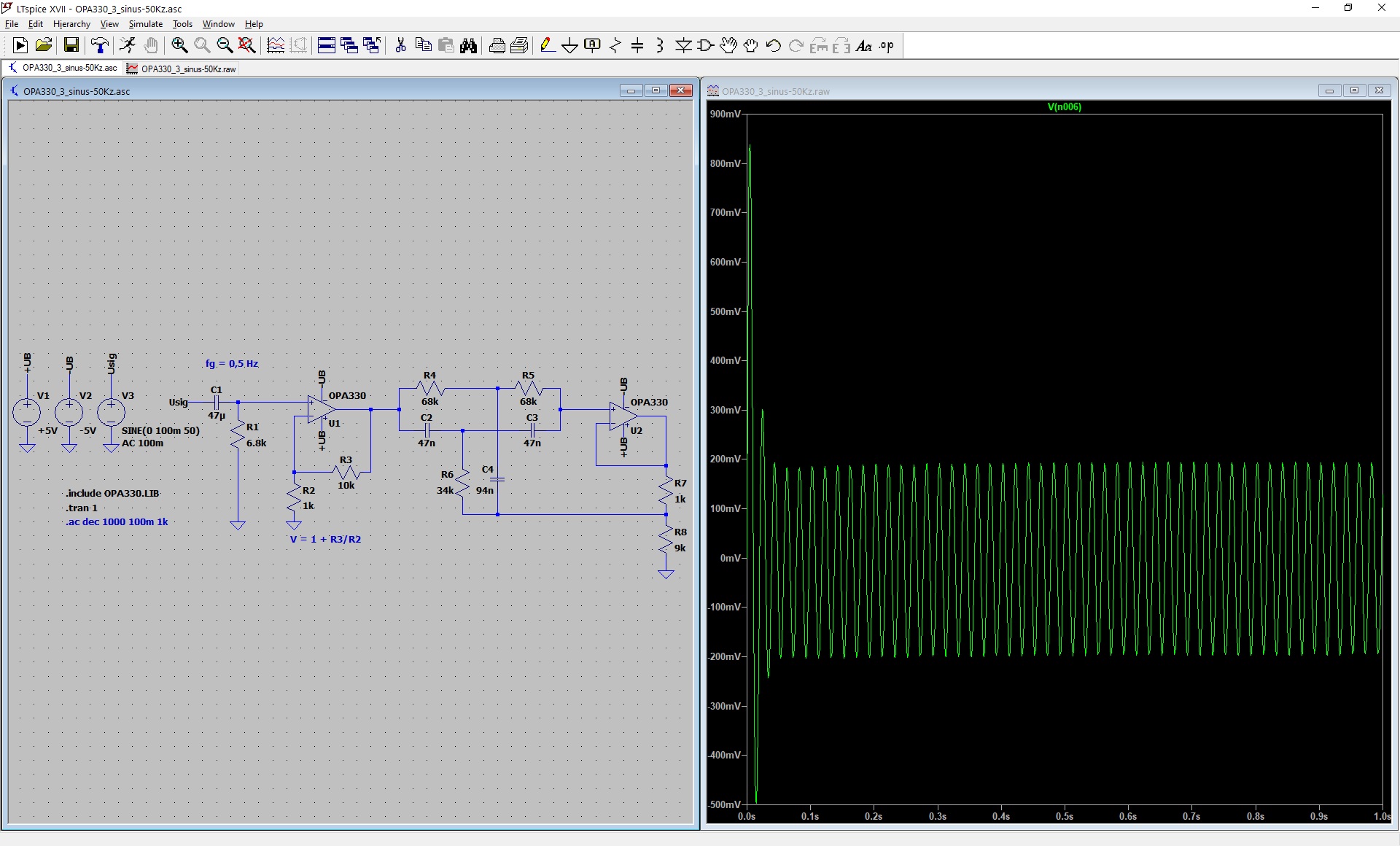The width and height of the screenshot is (1400, 846).
Task: Click the 'fg = 0,5 Hz' comment
Action: (x=232, y=363)
